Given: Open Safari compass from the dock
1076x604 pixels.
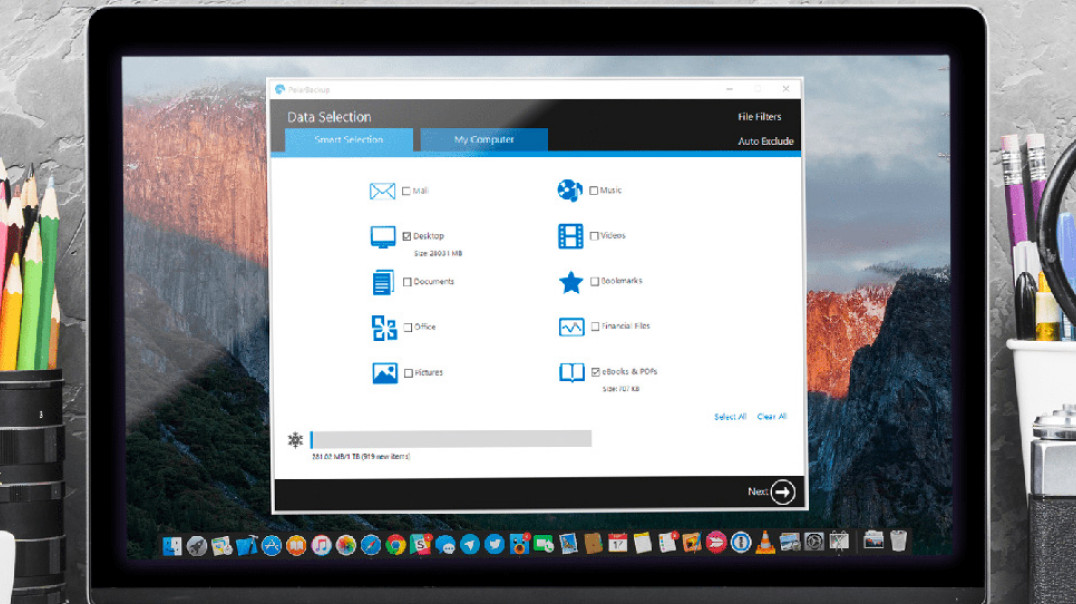Looking at the screenshot, I should [371, 546].
